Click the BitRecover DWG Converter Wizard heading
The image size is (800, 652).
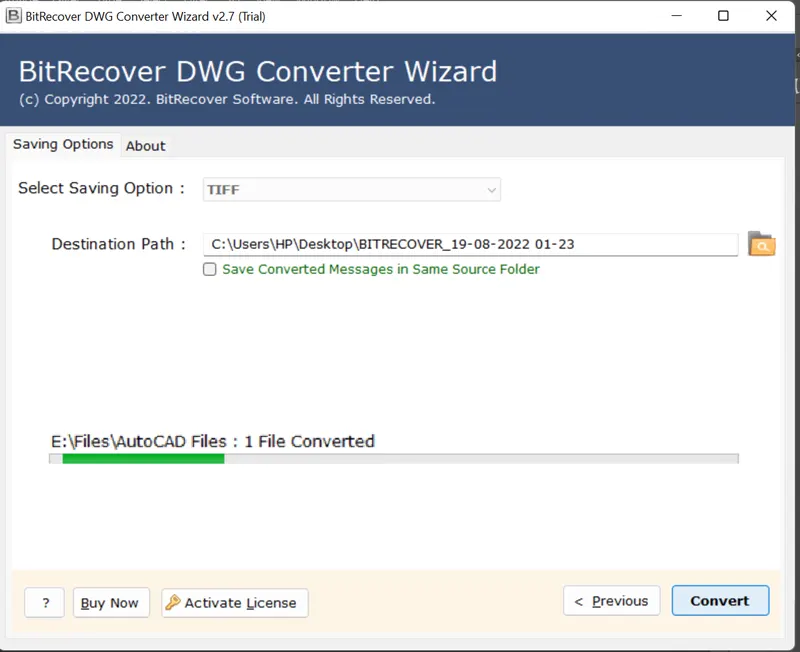258,71
